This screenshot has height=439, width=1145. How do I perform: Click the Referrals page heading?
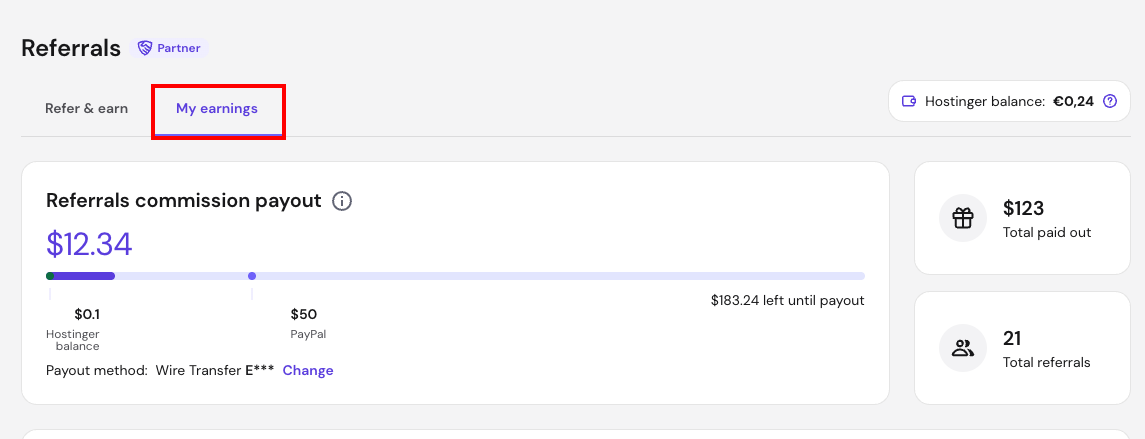tap(71, 48)
